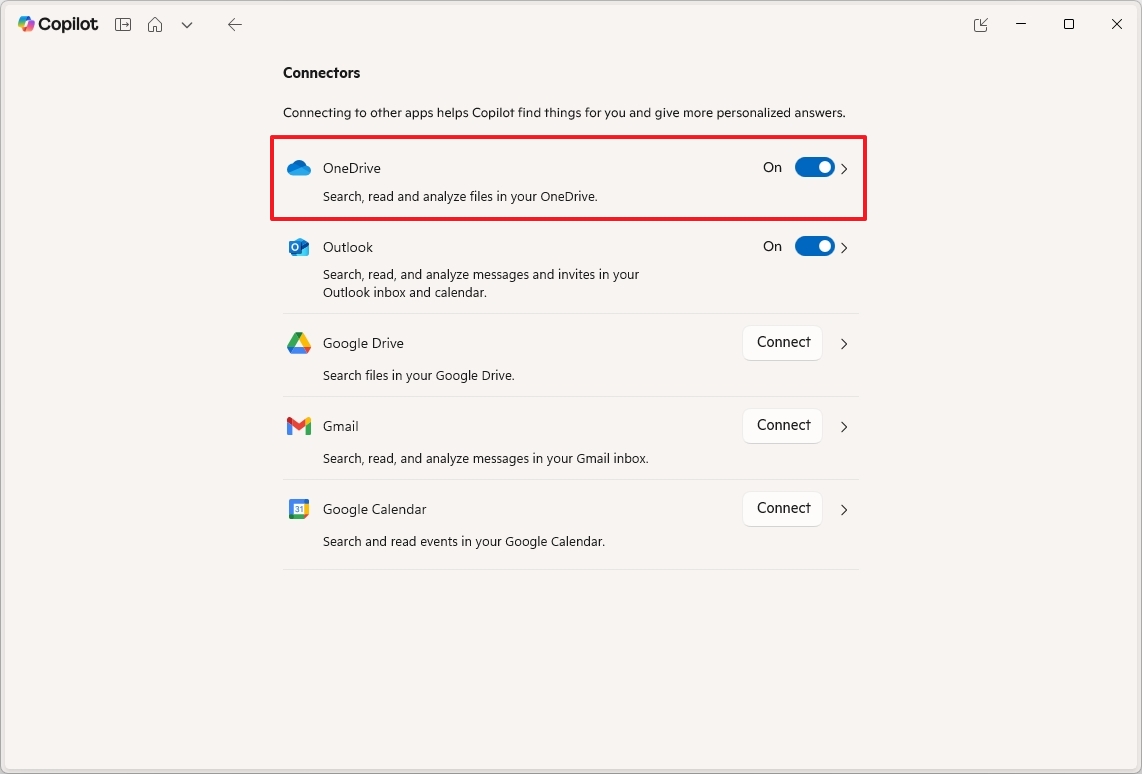
Task: Expand Gmail connector details chevron
Action: click(845, 427)
